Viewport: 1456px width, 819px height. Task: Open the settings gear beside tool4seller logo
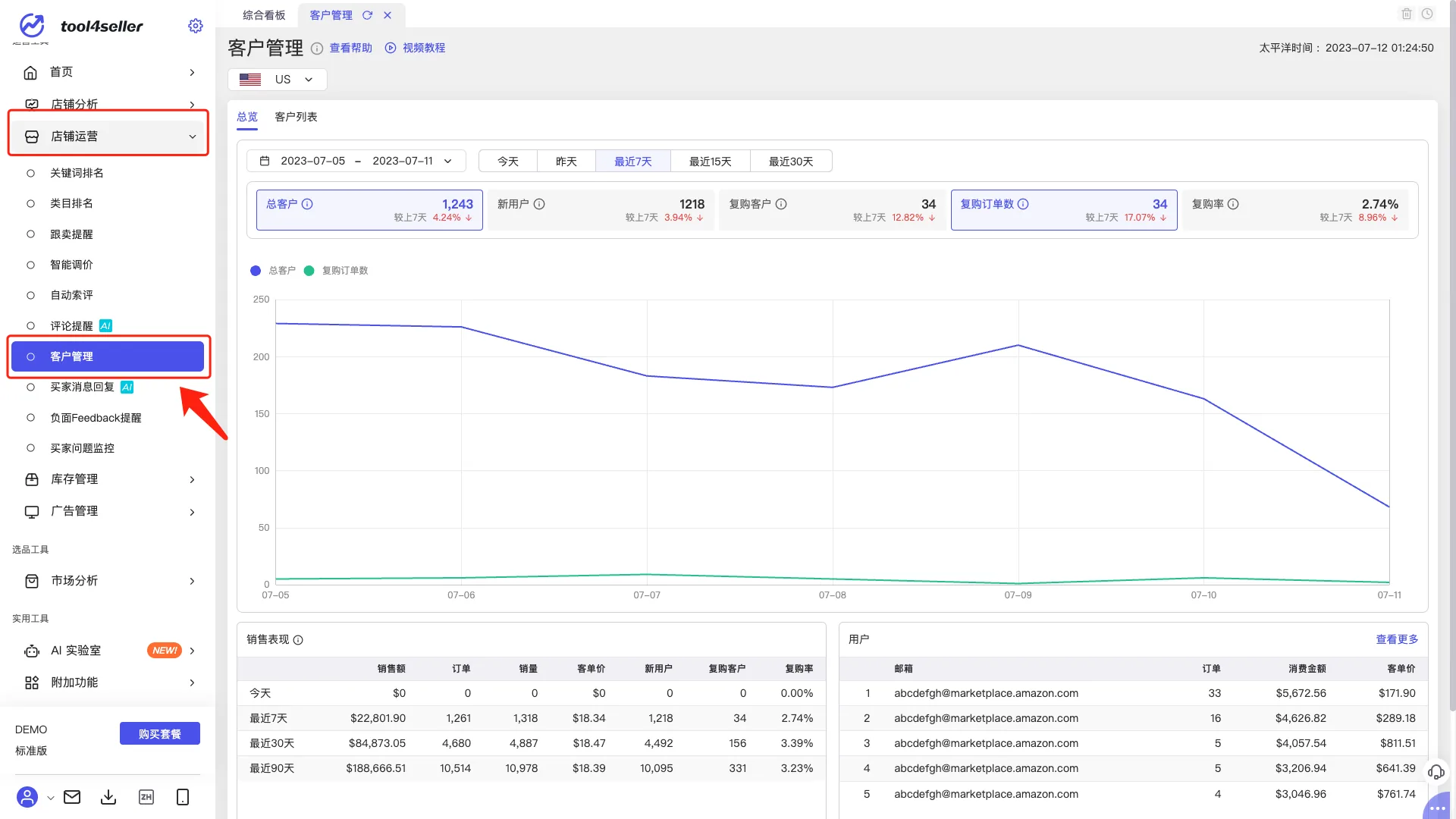tap(195, 26)
